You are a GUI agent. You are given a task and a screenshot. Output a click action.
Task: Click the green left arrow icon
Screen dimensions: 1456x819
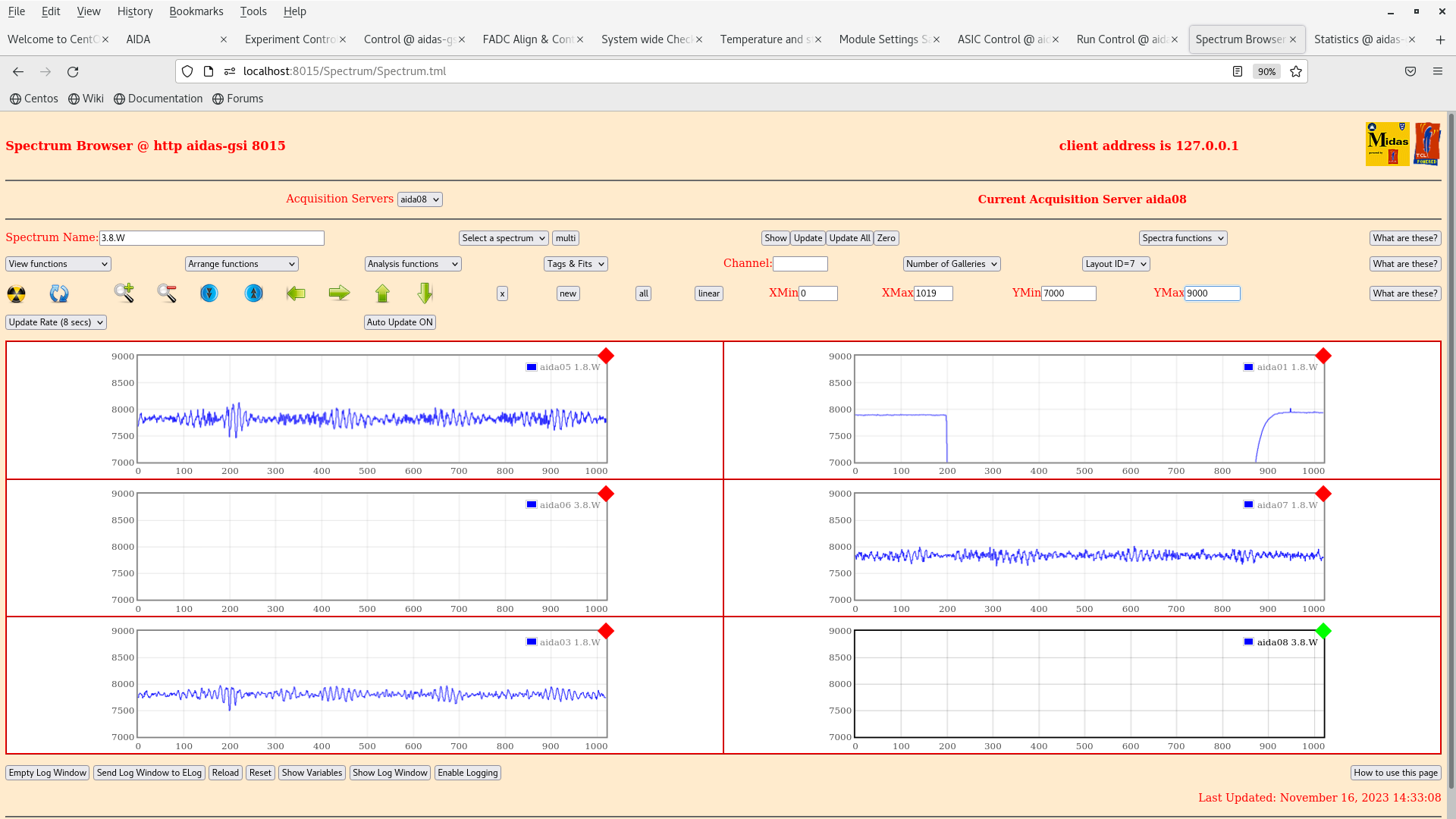pos(296,293)
